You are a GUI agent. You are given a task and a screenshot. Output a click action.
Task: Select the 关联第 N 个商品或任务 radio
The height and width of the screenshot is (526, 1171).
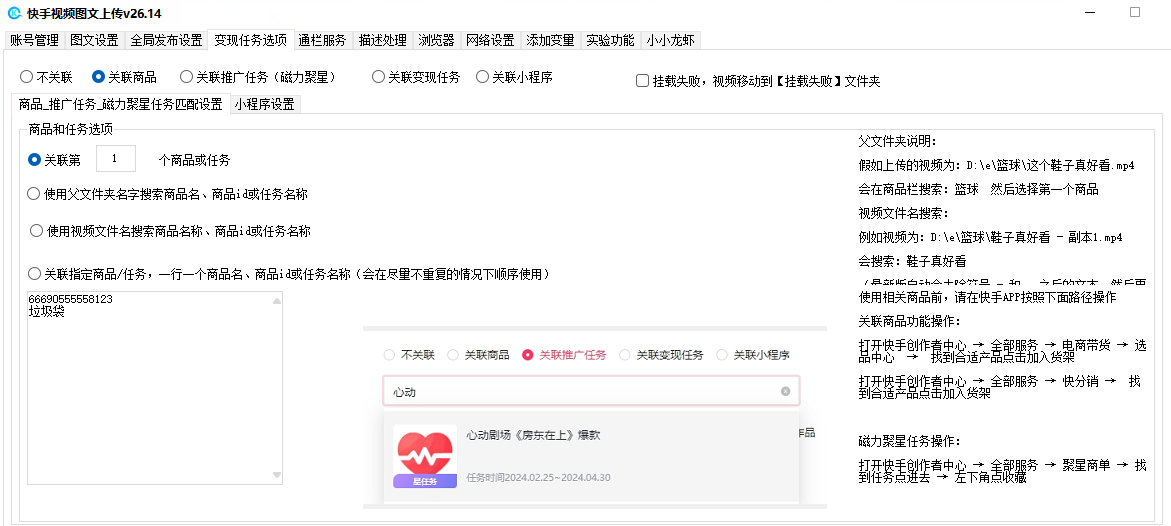[x=34, y=159]
